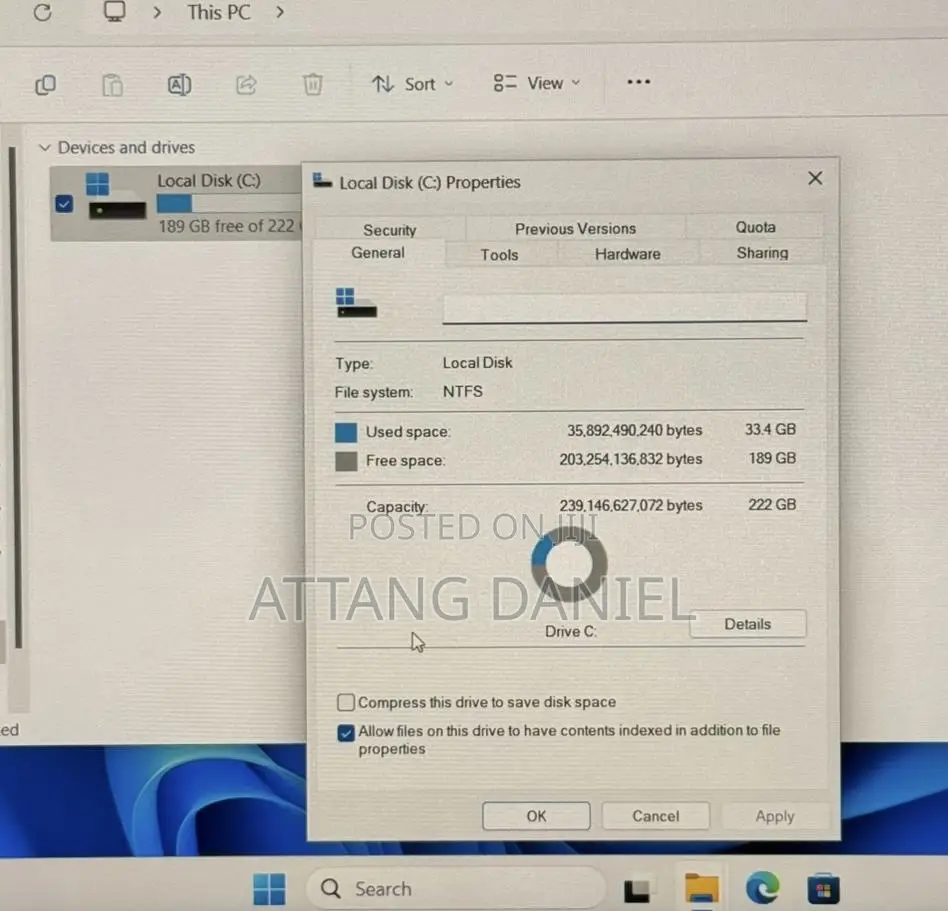The image size is (948, 911).
Task: Click the Rename icon in the toolbar
Action: (x=180, y=85)
